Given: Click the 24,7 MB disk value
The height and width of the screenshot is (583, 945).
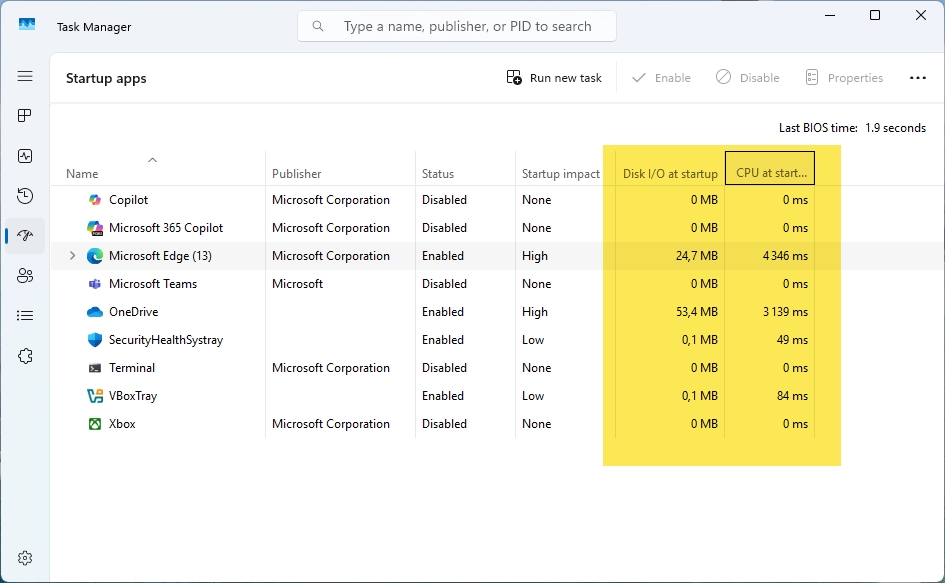Looking at the screenshot, I should pyautogui.click(x=697, y=256).
